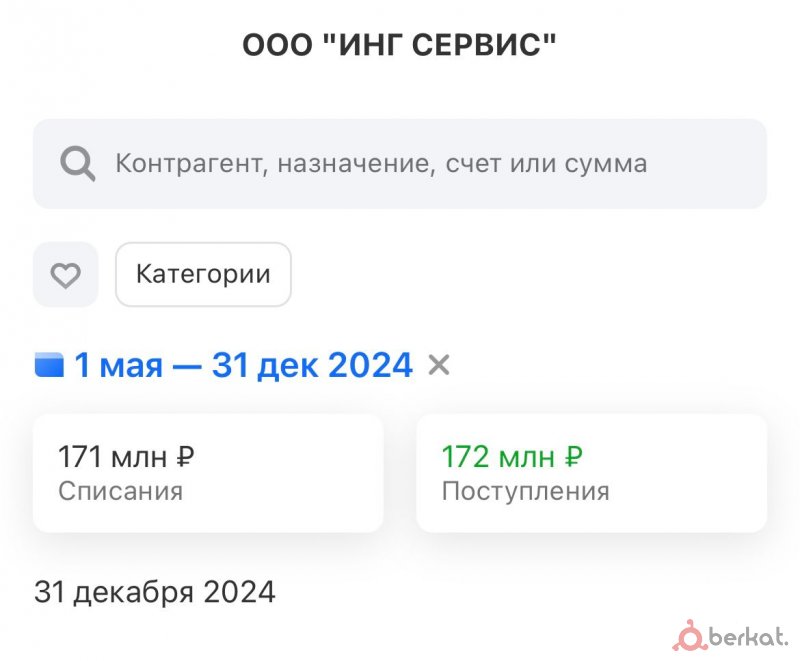Open the Категории filter
The width and height of the screenshot is (800, 661).
(203, 274)
